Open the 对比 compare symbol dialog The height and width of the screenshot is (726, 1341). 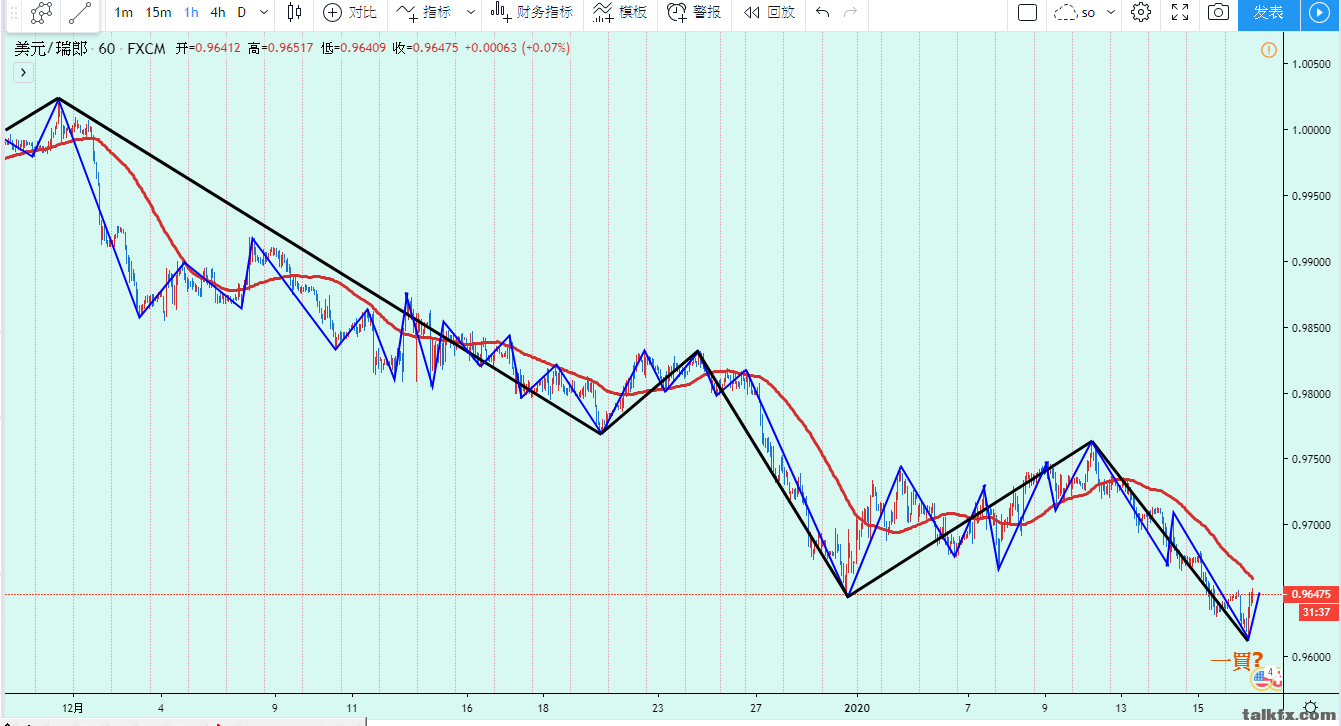pyautogui.click(x=350, y=12)
